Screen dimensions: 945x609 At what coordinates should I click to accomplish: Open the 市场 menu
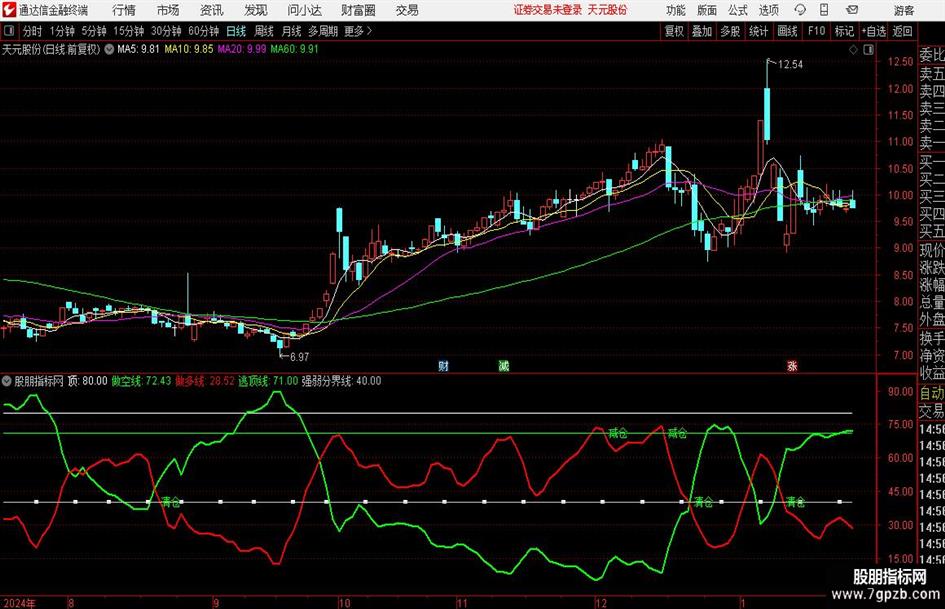pyautogui.click(x=168, y=10)
